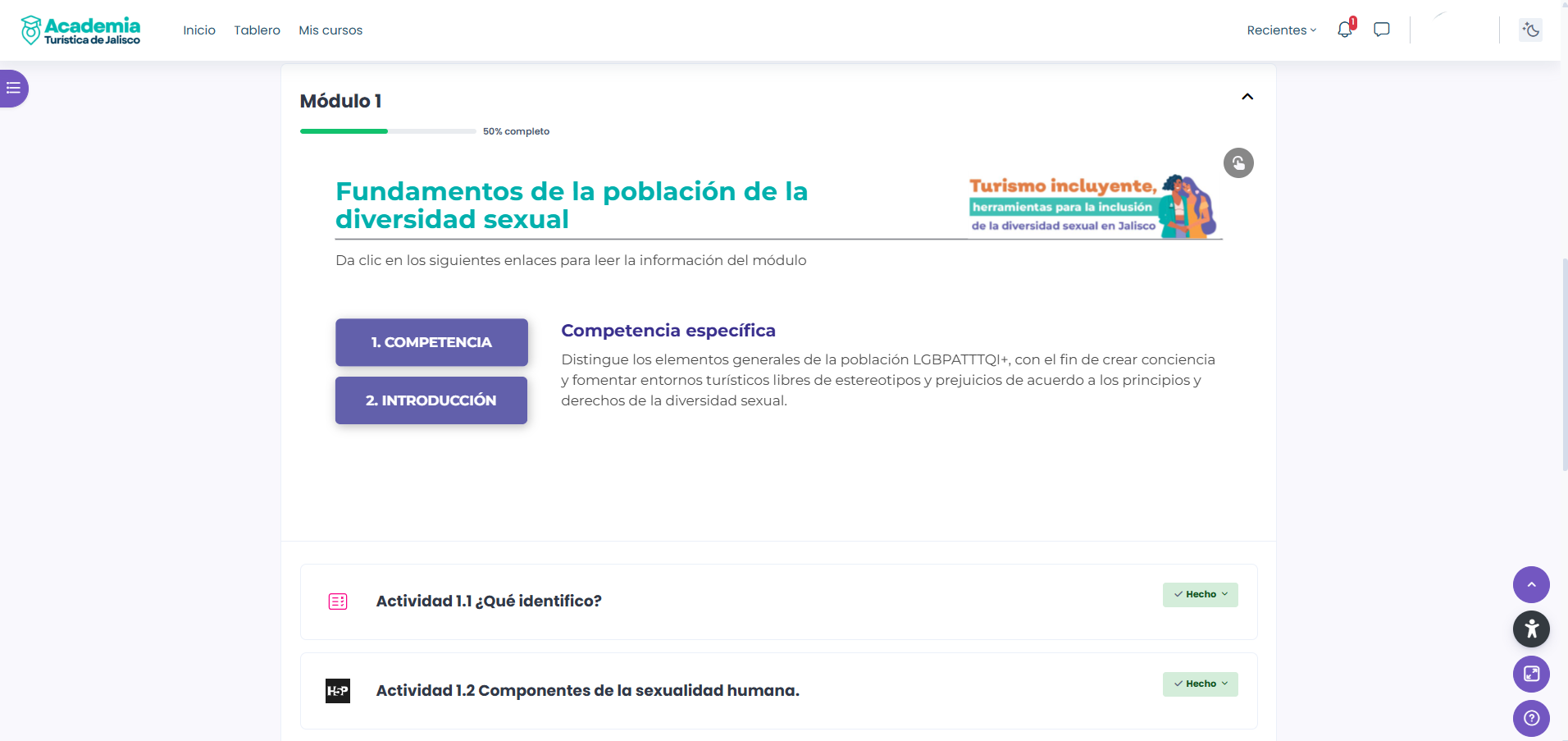Toggle Hecho status for Actividad 1.2
Screen dimensions: 1568x741
1200,684
